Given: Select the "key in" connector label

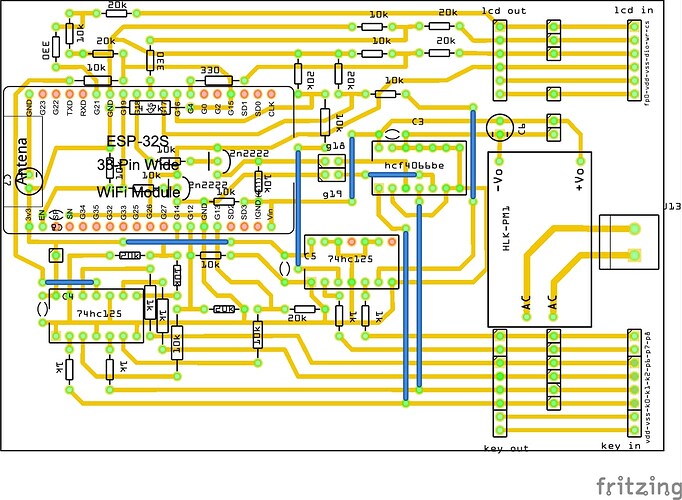Looking at the screenshot, I should [x=621, y=446].
